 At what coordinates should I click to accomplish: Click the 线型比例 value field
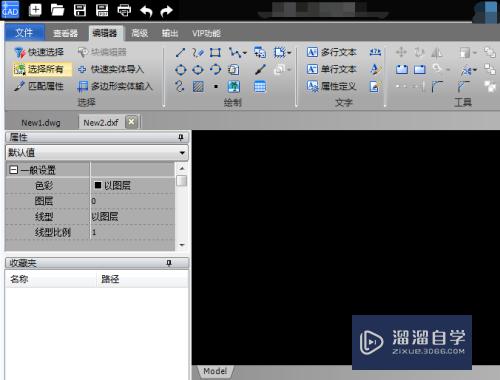tap(132, 232)
